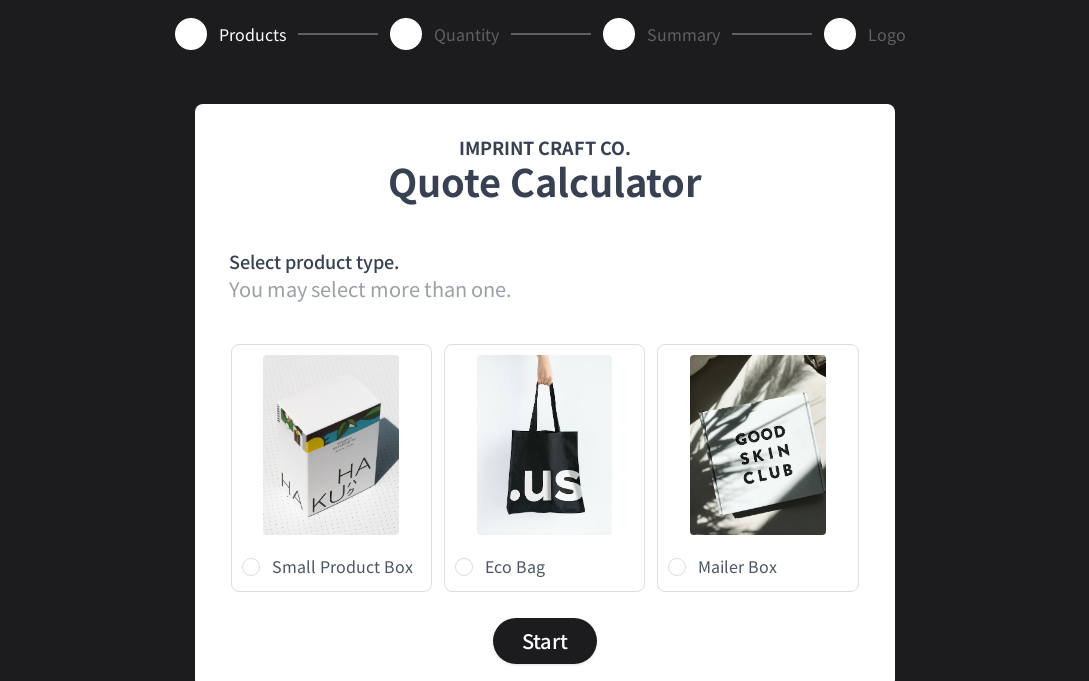Click the Mailer Box label text
Viewport: 1089px width, 681px height.
pos(738,567)
